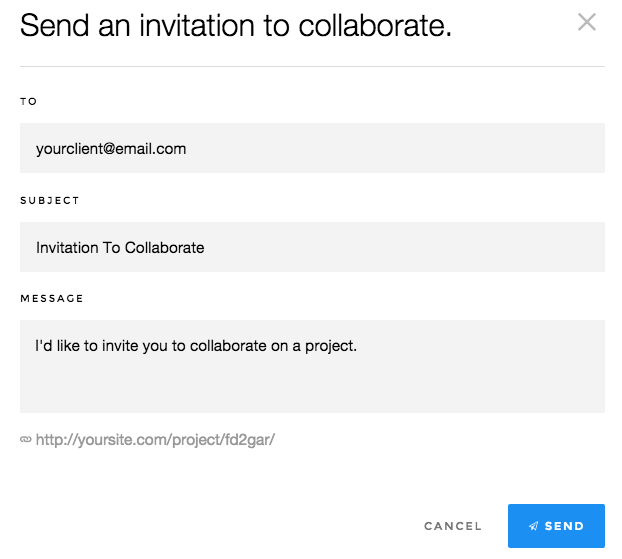Close the invitation dialog with the X
The height and width of the screenshot is (559, 622).
click(587, 22)
